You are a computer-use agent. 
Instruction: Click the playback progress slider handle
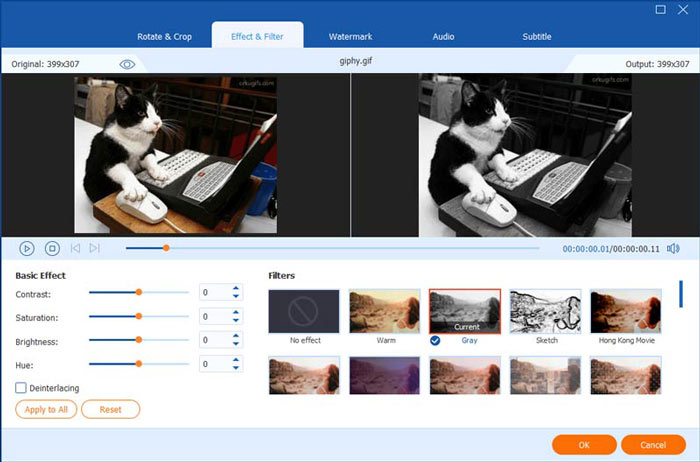tap(166, 248)
